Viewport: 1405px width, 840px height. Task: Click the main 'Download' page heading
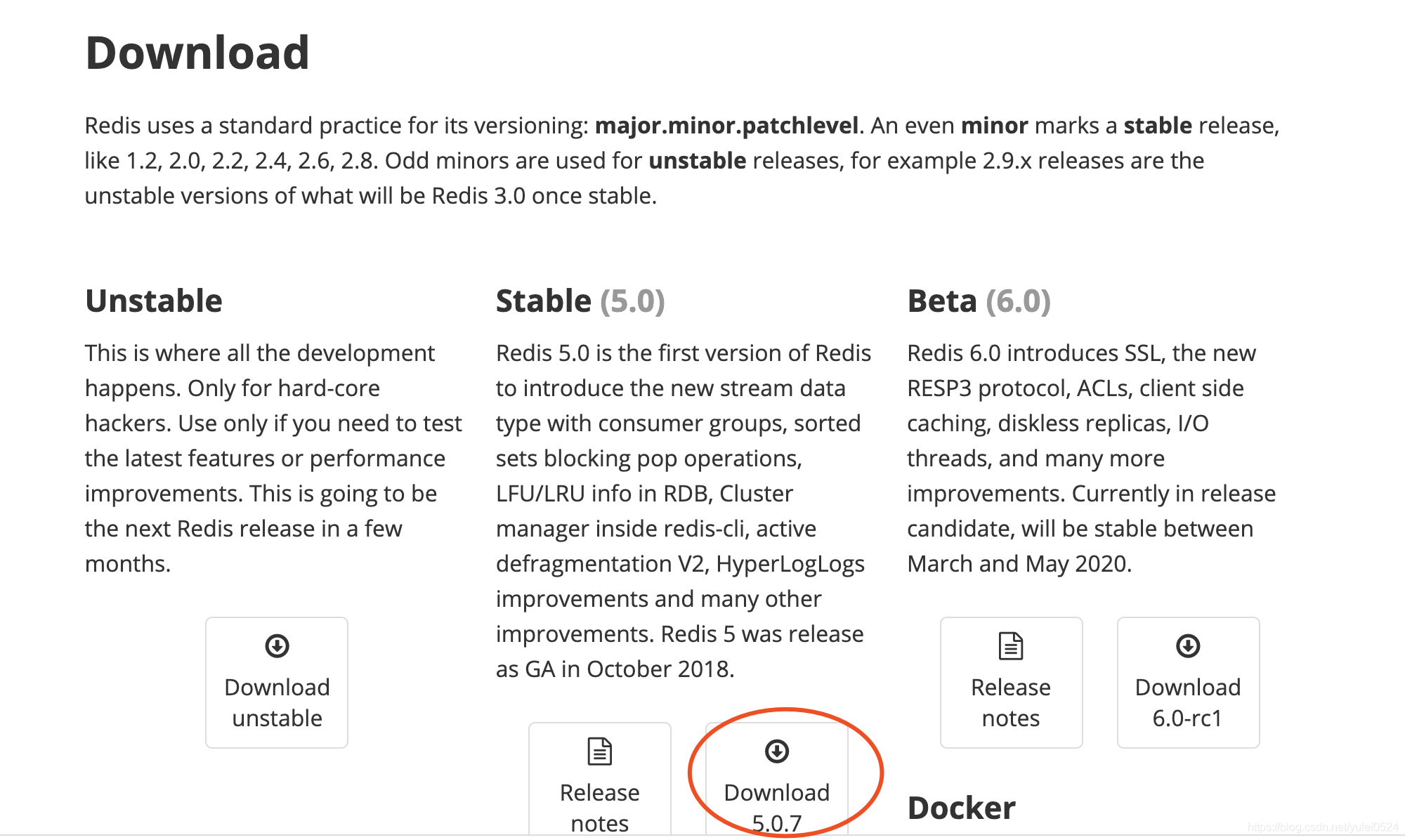[x=197, y=53]
